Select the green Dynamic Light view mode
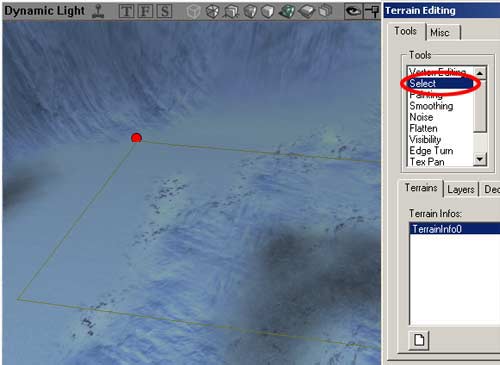This screenshot has height=365, width=500. pos(287,11)
